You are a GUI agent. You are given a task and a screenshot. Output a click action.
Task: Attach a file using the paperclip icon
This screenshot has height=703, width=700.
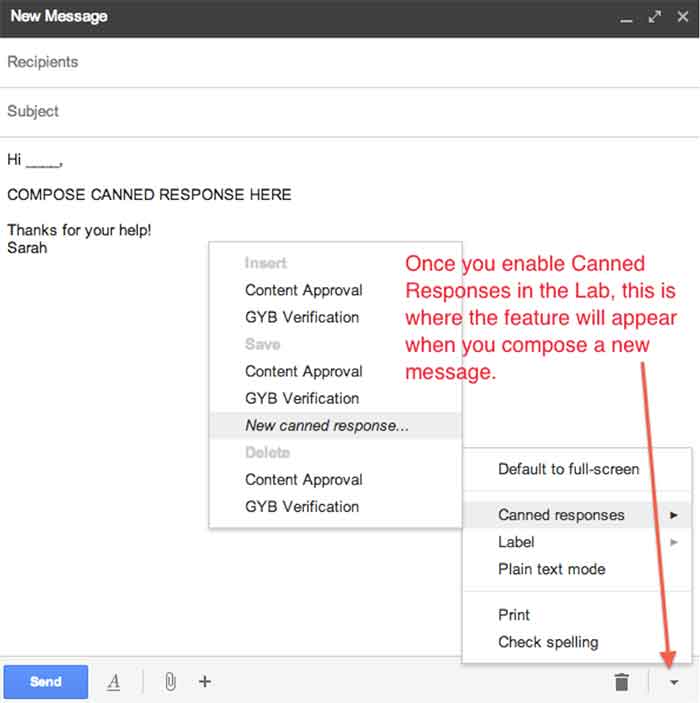[x=170, y=682]
